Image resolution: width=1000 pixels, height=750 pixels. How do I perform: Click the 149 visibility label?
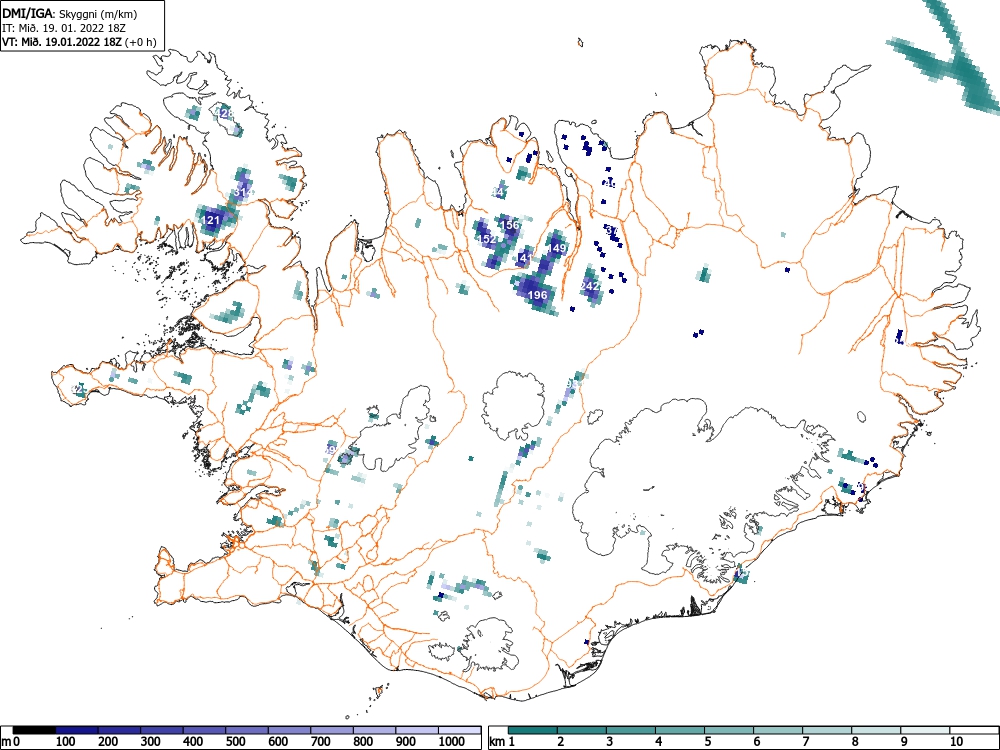pyautogui.click(x=557, y=248)
